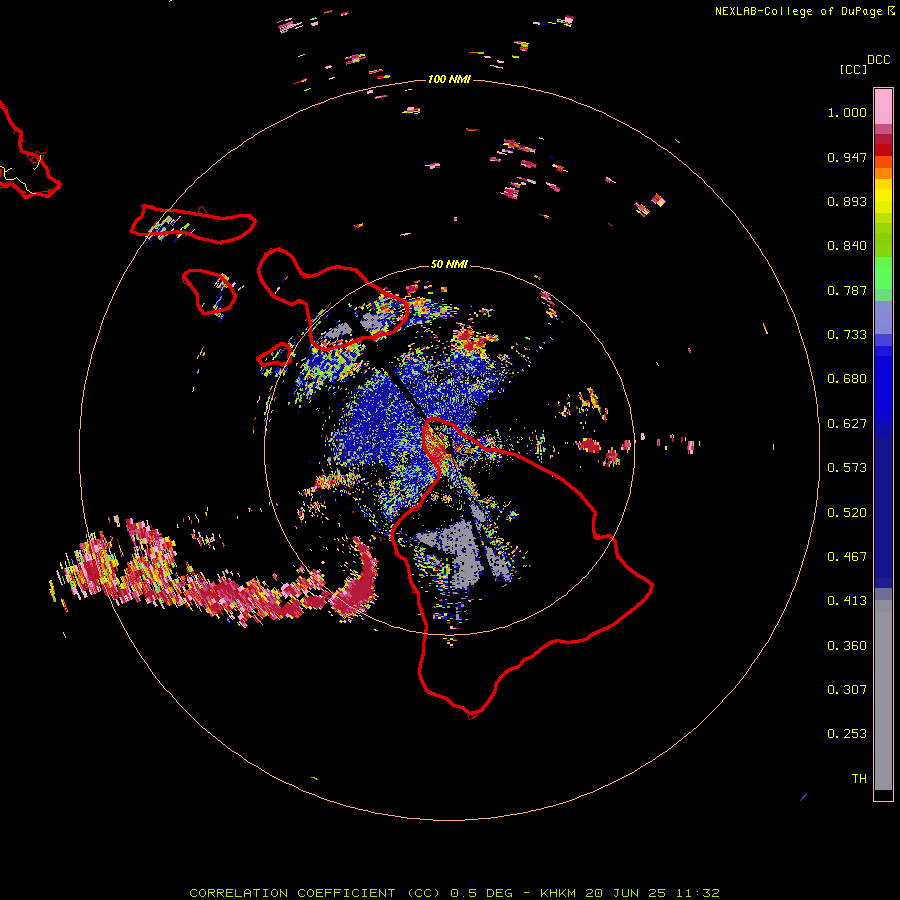Click the pink top segment of color bar

tap(883, 106)
